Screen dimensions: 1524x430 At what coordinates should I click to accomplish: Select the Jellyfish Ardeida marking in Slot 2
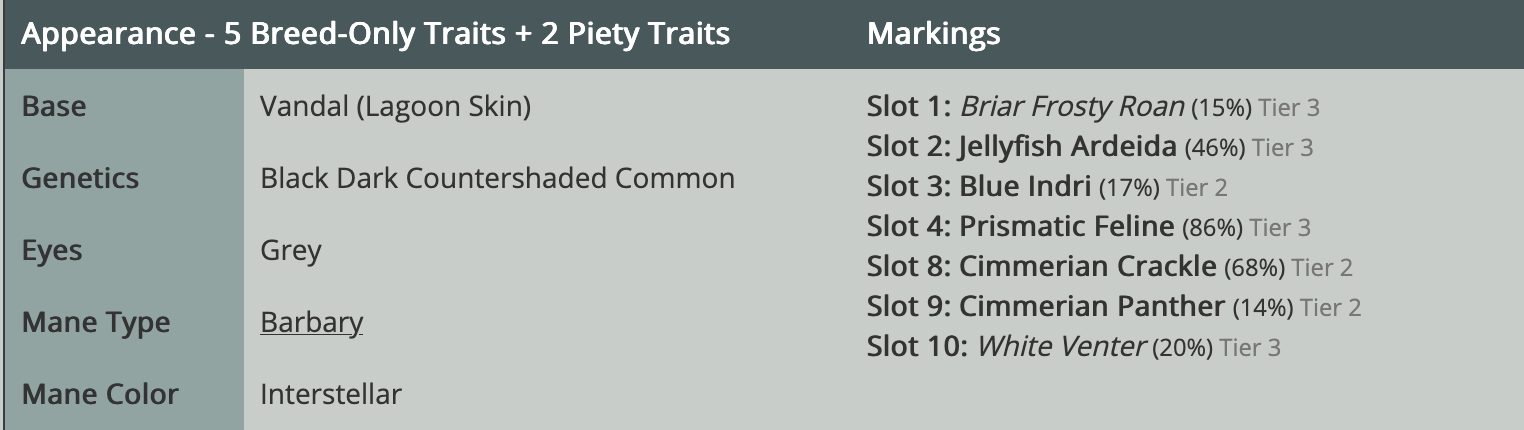[1067, 147]
